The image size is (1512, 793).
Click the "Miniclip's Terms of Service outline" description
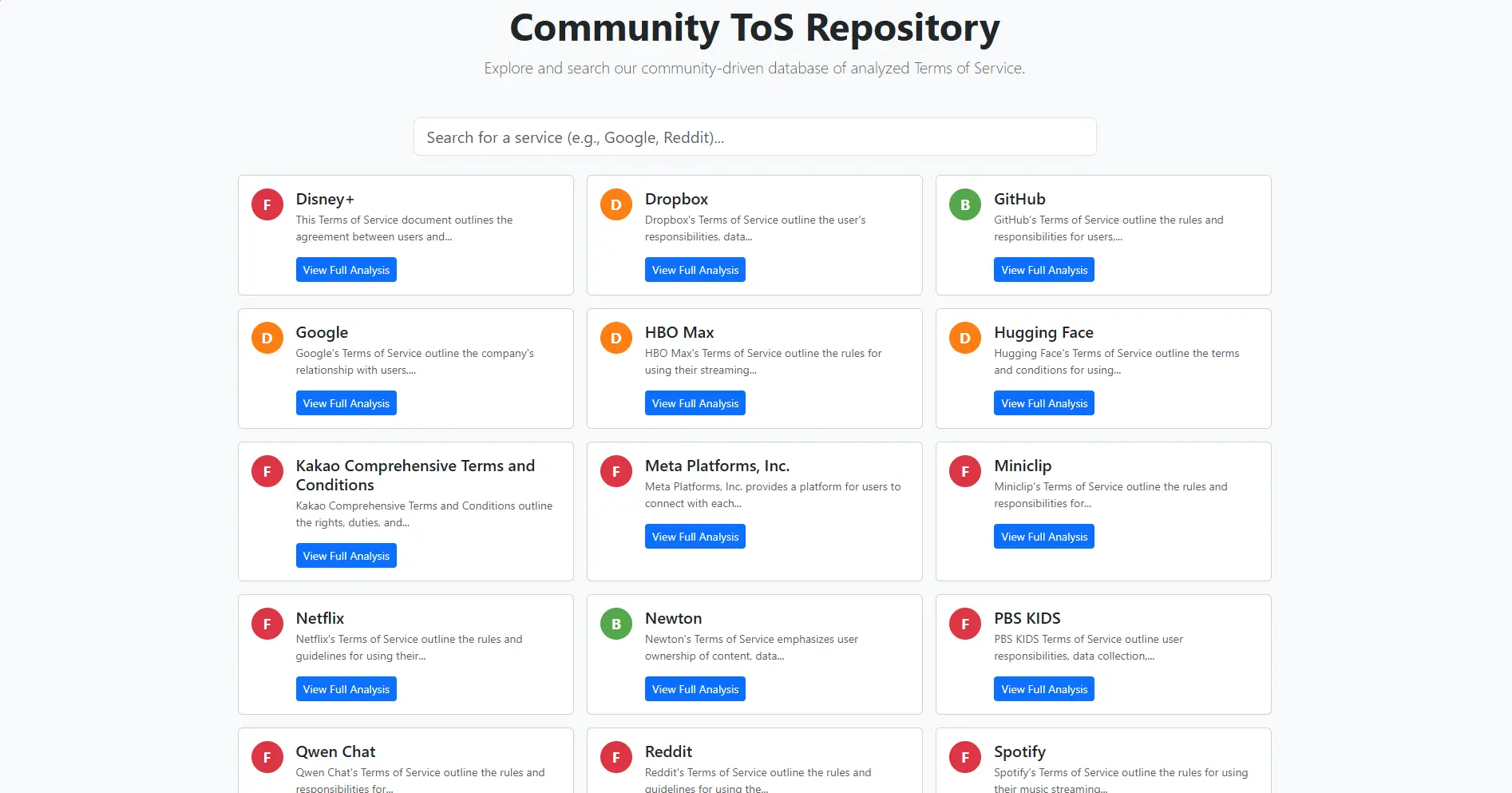pyautogui.click(x=1110, y=495)
